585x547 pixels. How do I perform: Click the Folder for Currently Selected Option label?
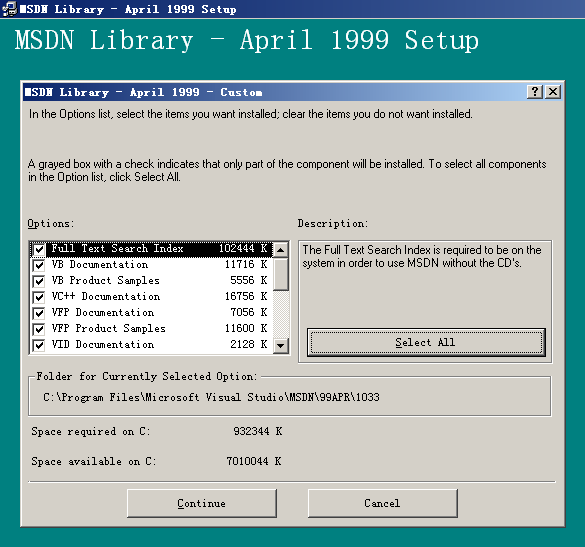click(x=147, y=376)
